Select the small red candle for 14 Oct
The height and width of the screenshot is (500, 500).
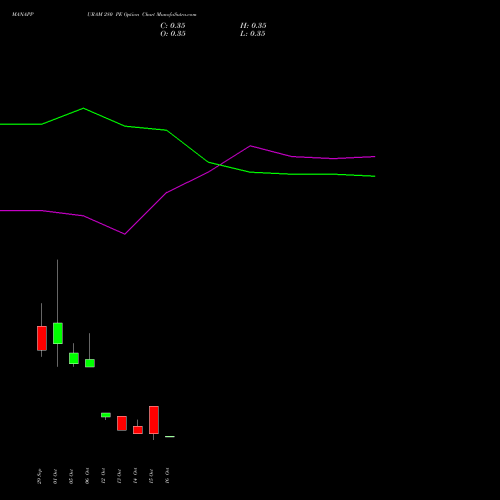pyautogui.click(x=138, y=430)
